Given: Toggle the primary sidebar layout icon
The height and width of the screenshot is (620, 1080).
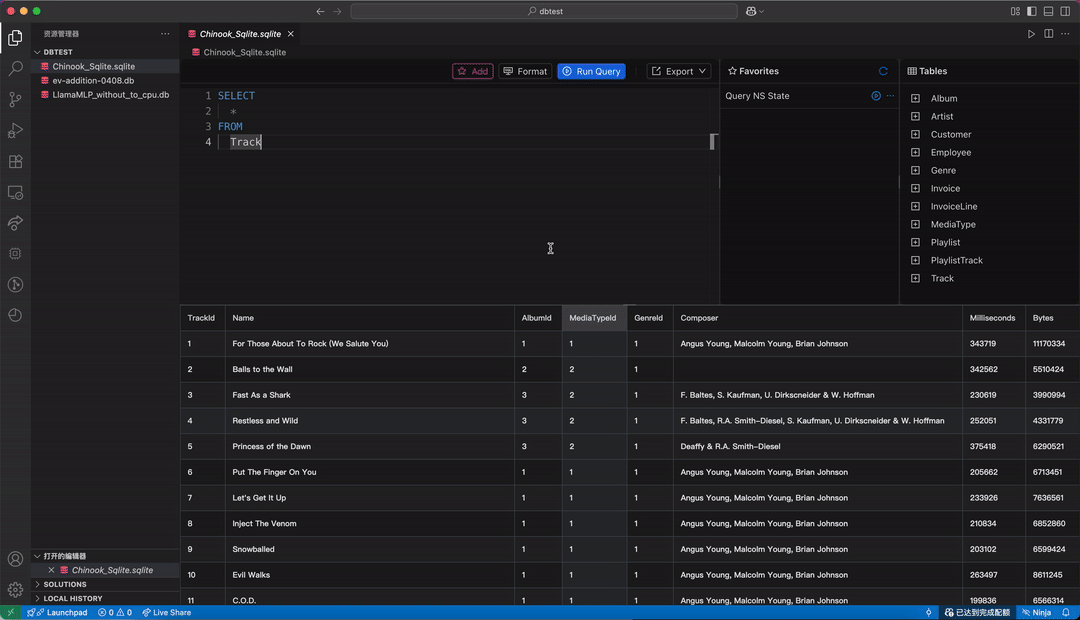Looking at the screenshot, I should click(1032, 11).
